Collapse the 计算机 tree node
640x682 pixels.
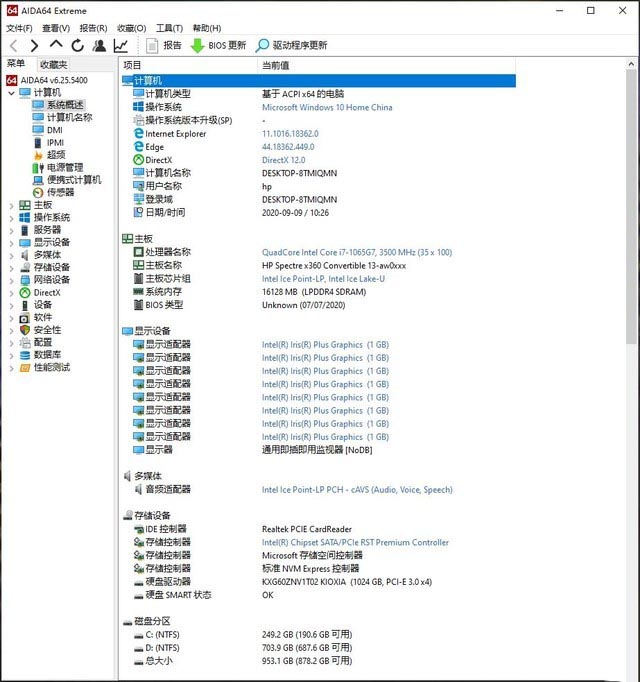12,93
